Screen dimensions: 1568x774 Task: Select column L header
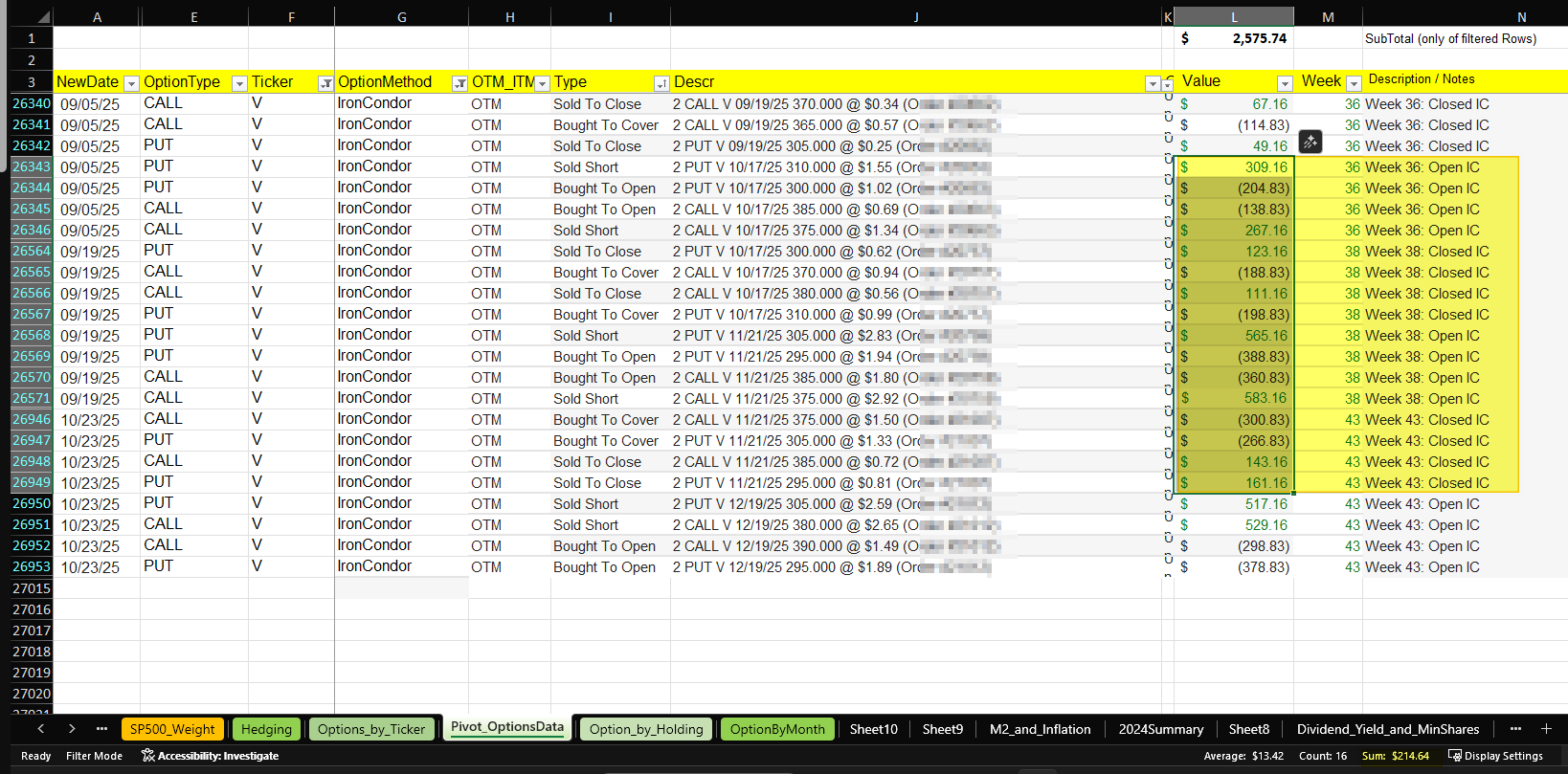coord(1233,17)
